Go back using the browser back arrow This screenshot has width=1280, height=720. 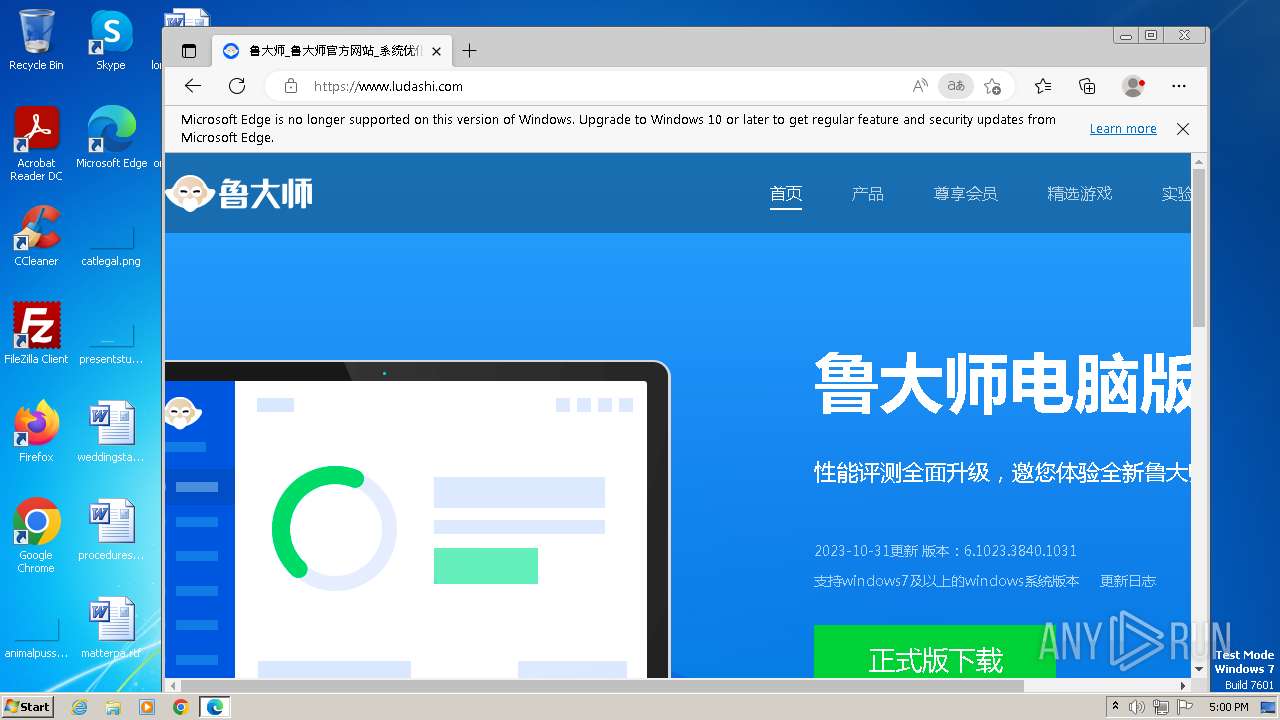193,86
